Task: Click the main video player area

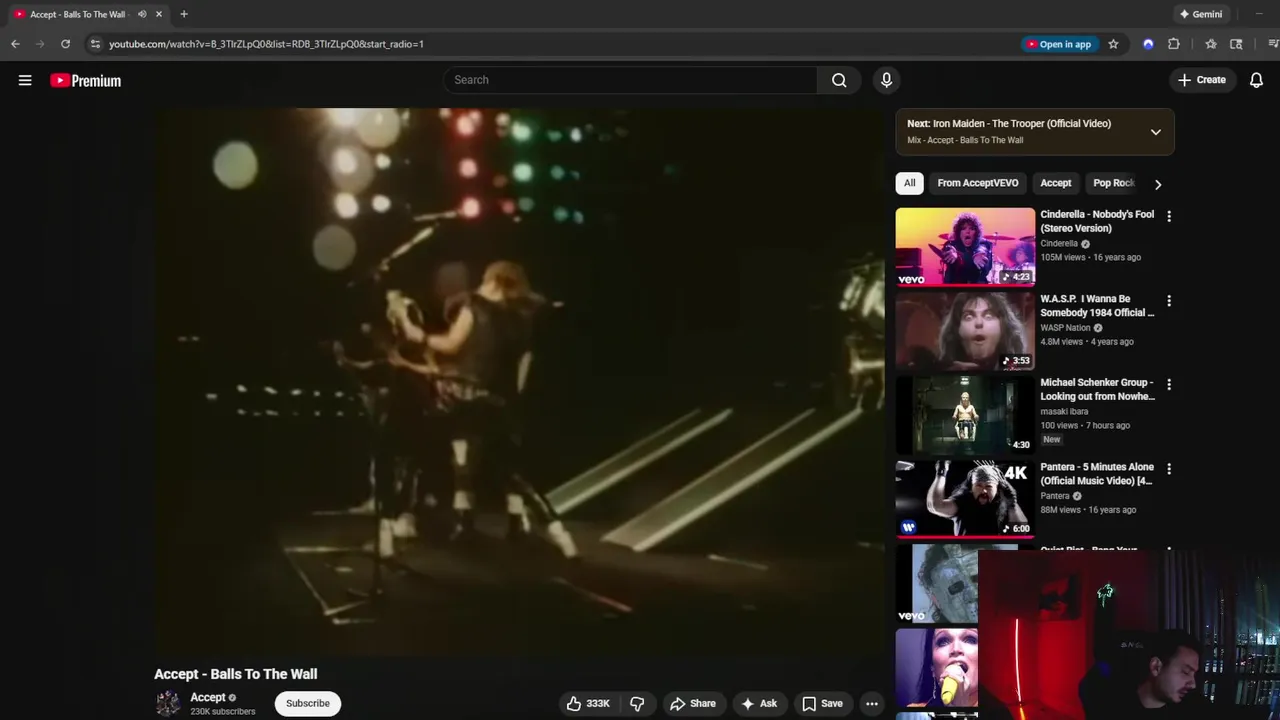Action: point(519,381)
